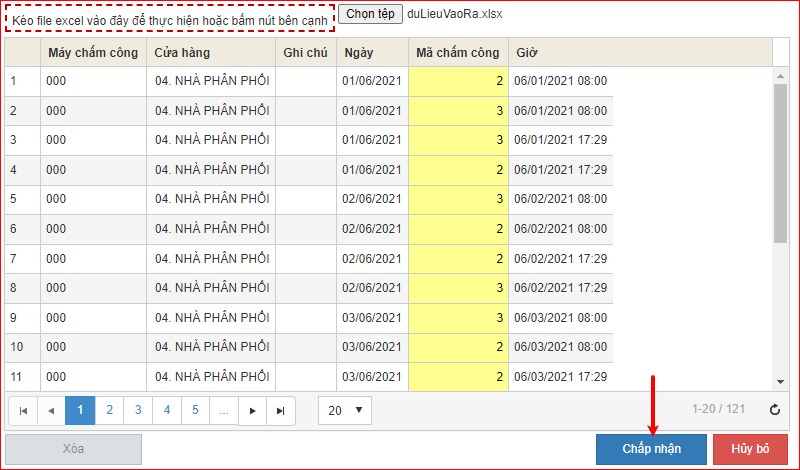
Task: Open page 5 of the table
Action: pos(195,411)
